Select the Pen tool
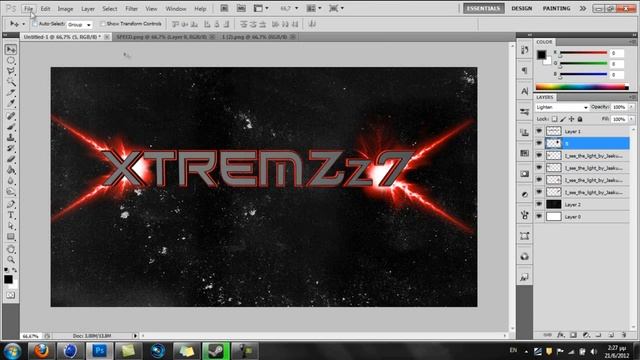Viewport: 640px width, 360px height. 11,204
